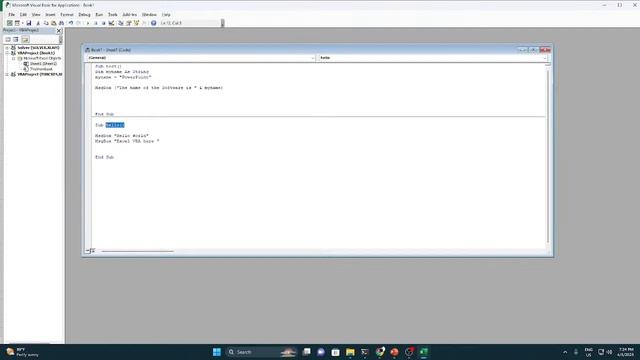Open Chrome from the taskbar
The width and height of the screenshot is (640, 360).
(380, 352)
